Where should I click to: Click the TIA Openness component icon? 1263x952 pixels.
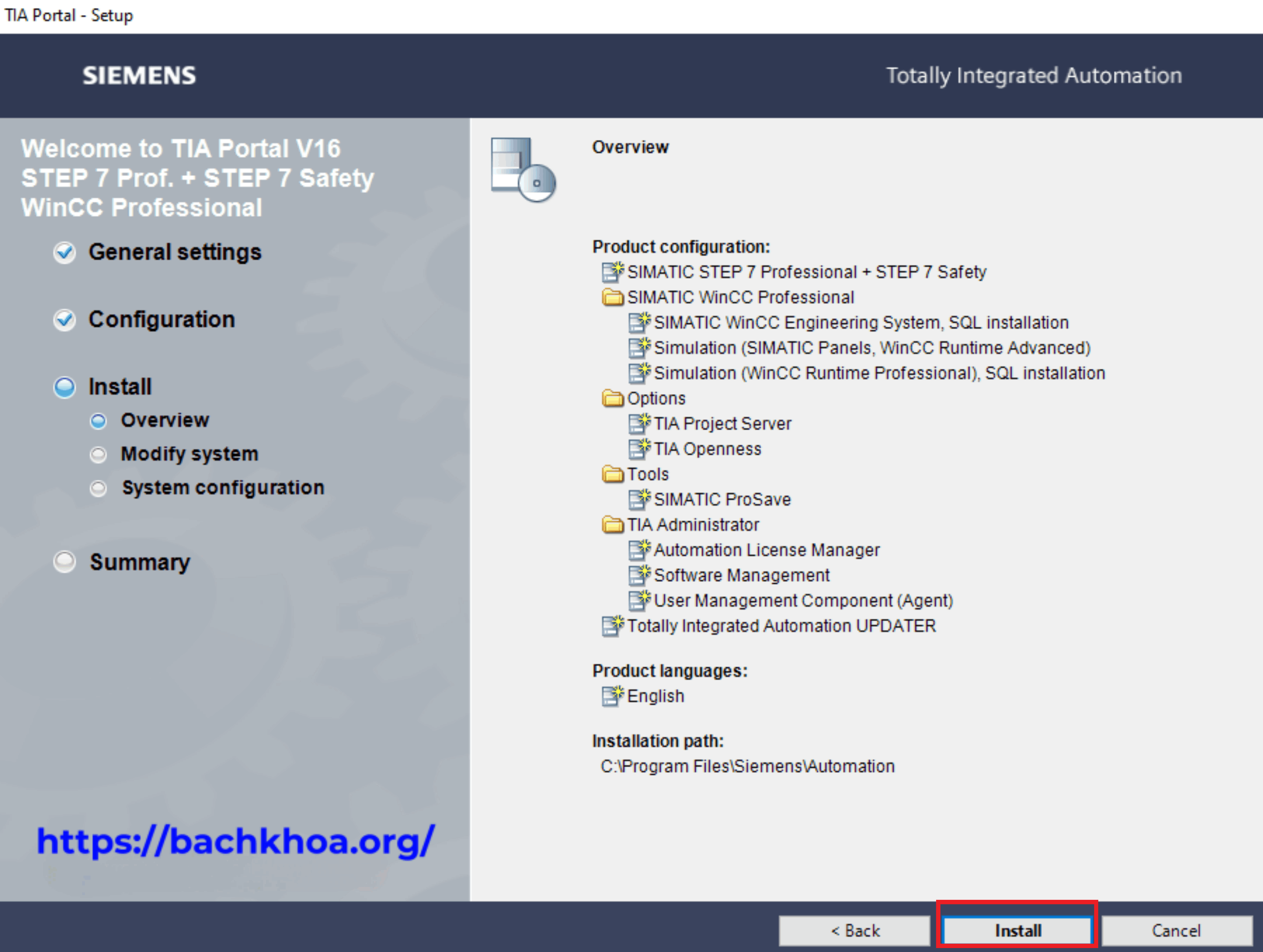pyautogui.click(x=639, y=449)
